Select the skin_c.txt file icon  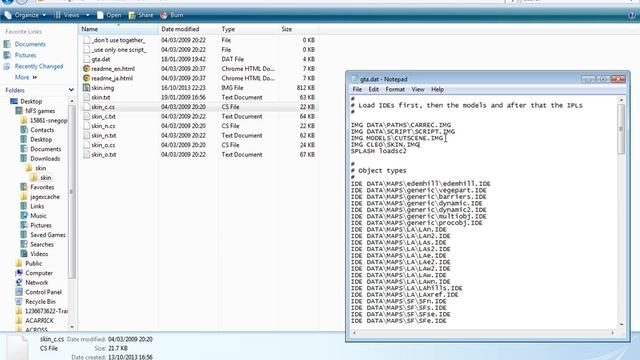(x=86, y=116)
